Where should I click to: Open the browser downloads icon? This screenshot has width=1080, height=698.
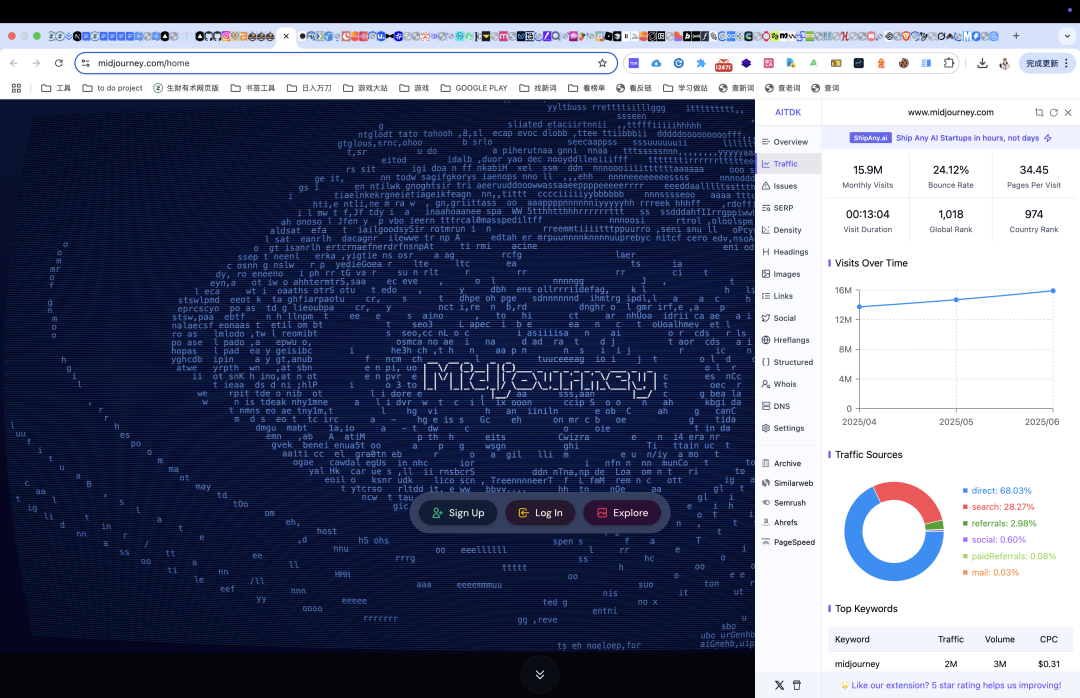pos(982,63)
